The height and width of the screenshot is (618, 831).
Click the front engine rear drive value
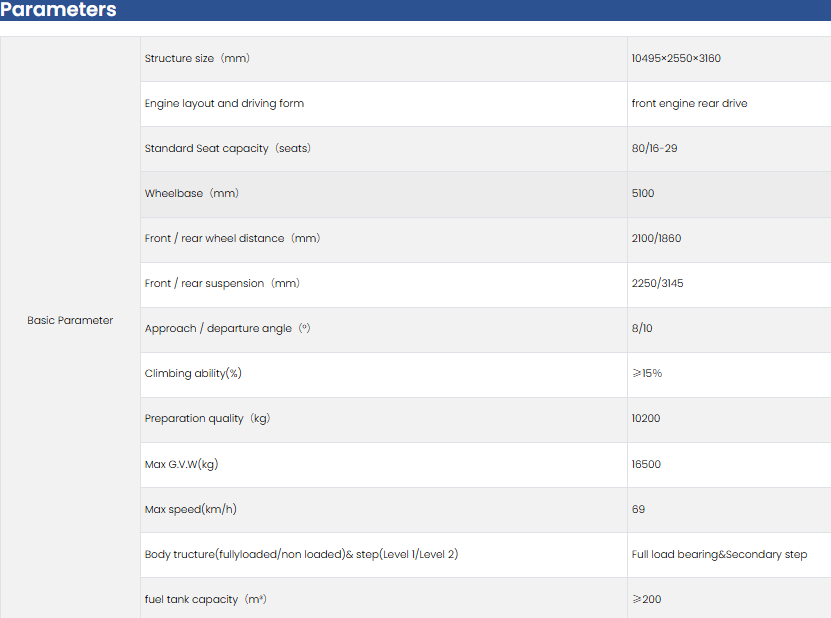click(x=689, y=104)
